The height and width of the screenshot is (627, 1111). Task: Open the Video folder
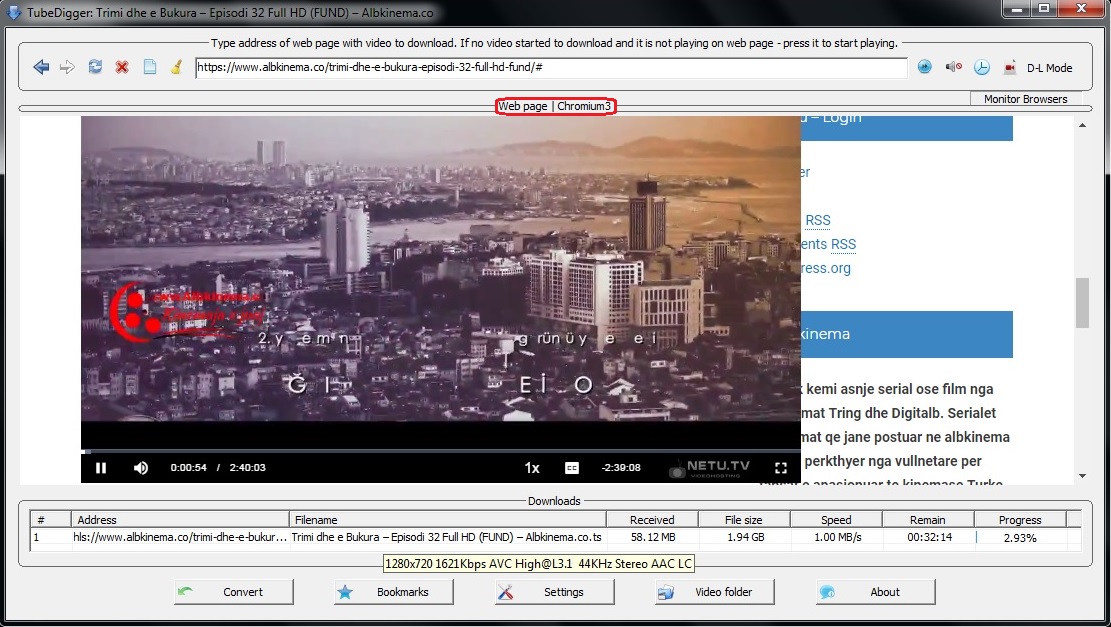point(715,592)
